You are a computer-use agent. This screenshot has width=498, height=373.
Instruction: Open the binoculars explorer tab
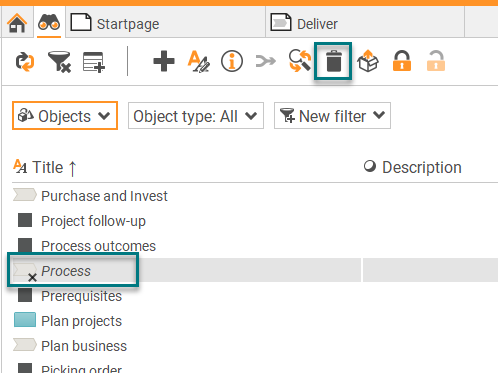pyautogui.click(x=49, y=23)
